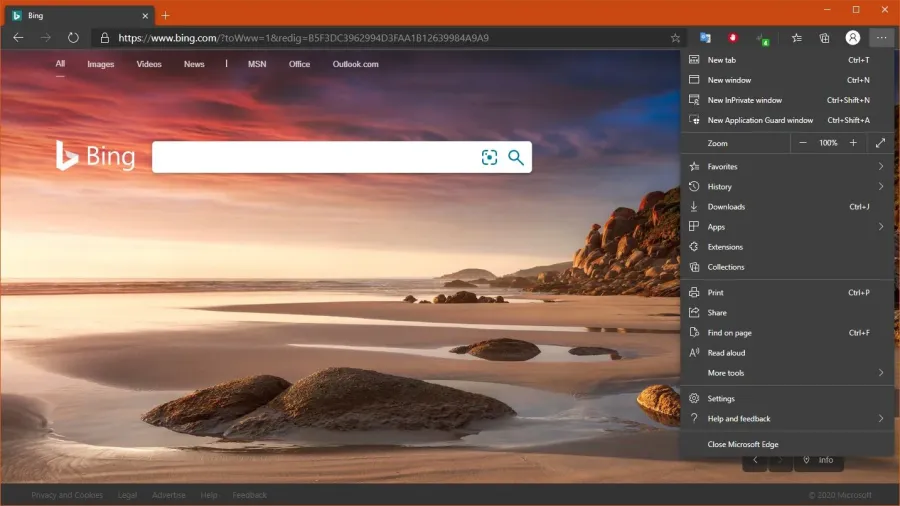The width and height of the screenshot is (900, 506).
Task: Select Find on page
Action: (788, 333)
